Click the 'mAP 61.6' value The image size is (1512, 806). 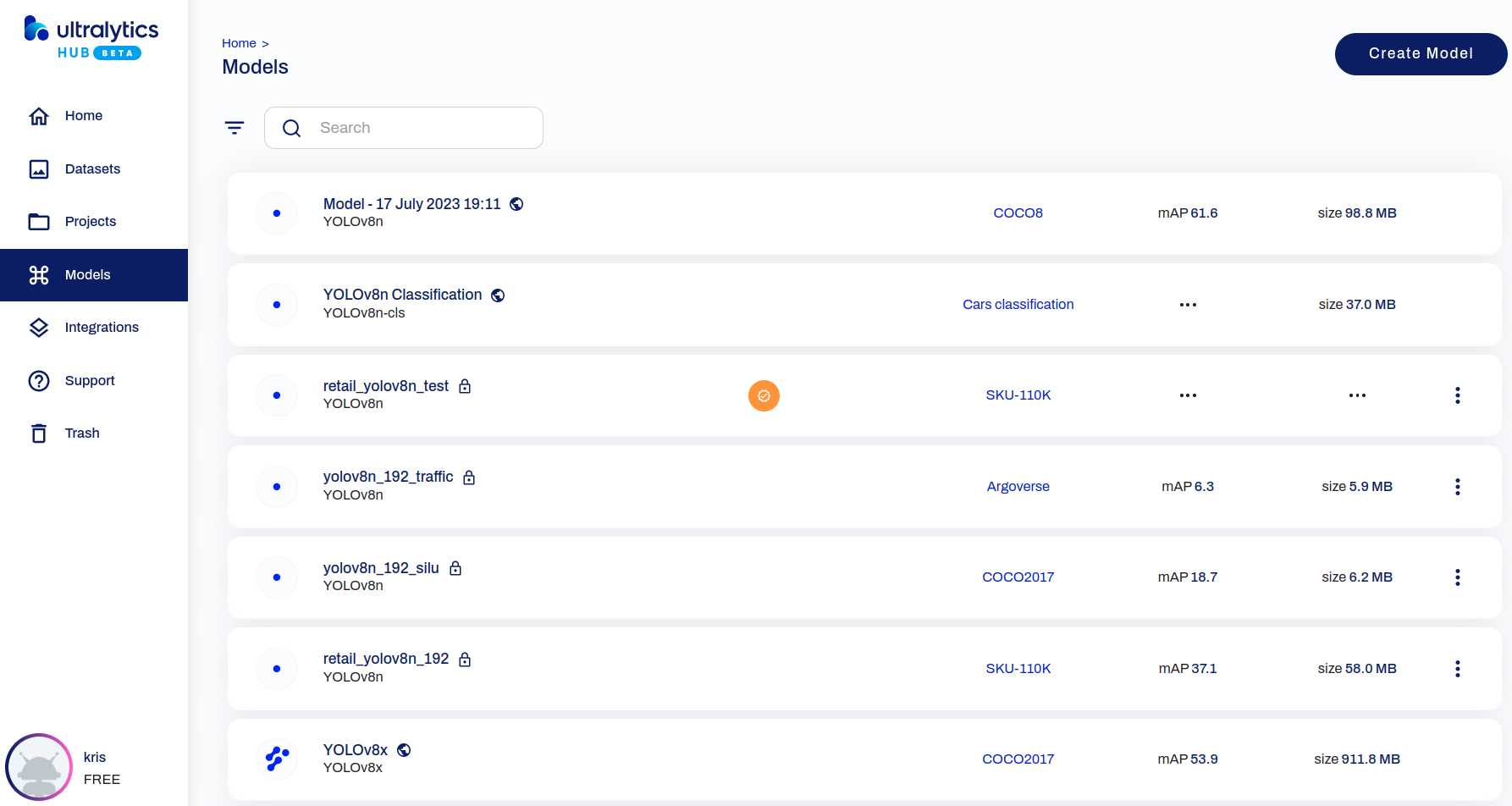click(x=1188, y=213)
